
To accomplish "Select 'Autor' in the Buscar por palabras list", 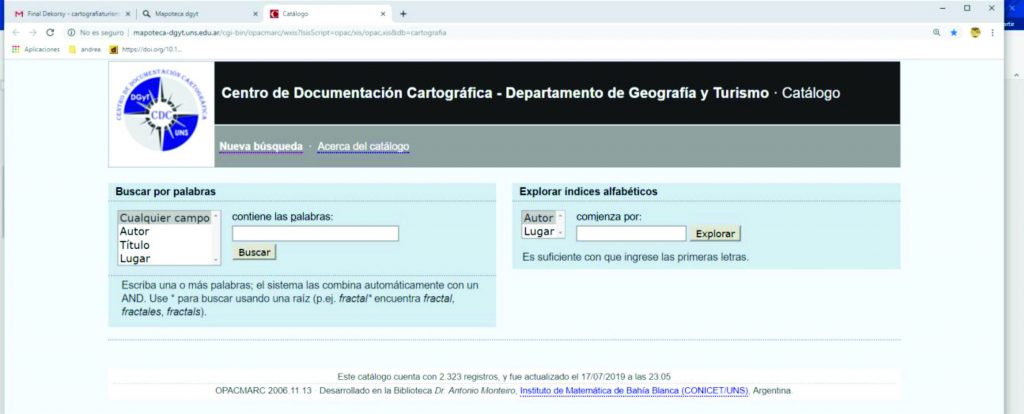I will (135, 231).
